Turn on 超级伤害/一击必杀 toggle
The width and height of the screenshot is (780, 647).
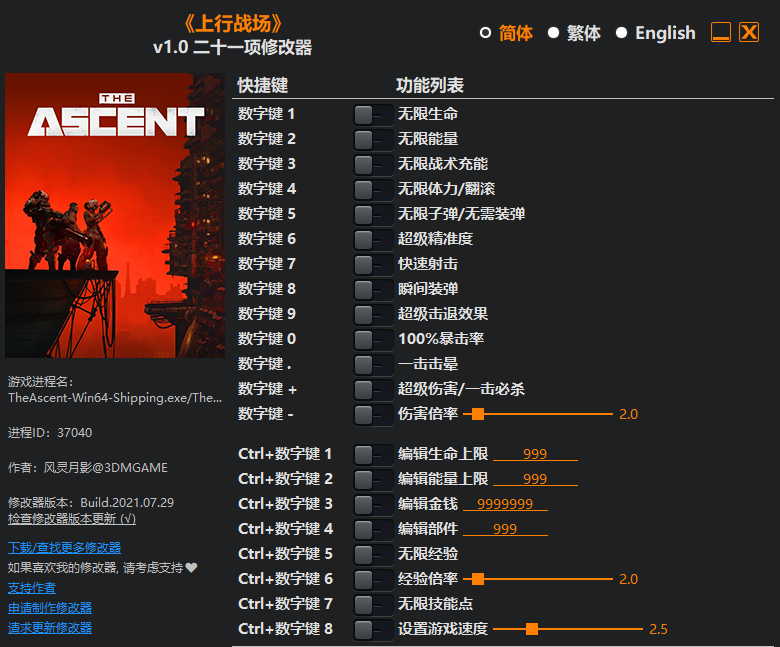tap(373, 389)
